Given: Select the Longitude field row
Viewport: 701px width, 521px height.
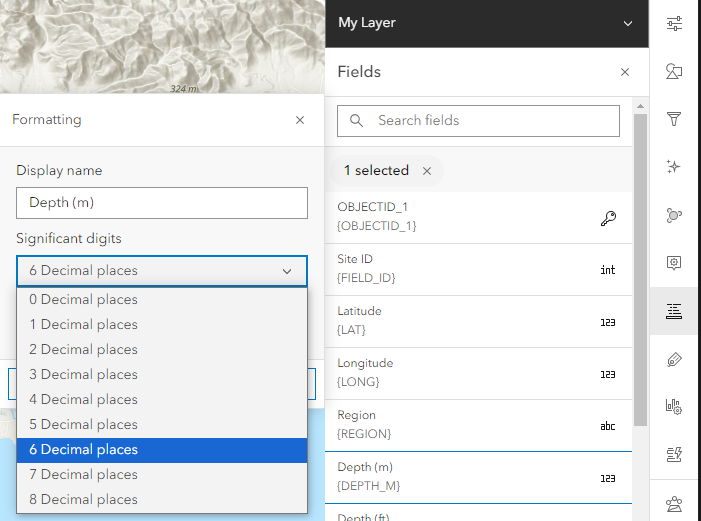Looking at the screenshot, I should (x=478, y=373).
